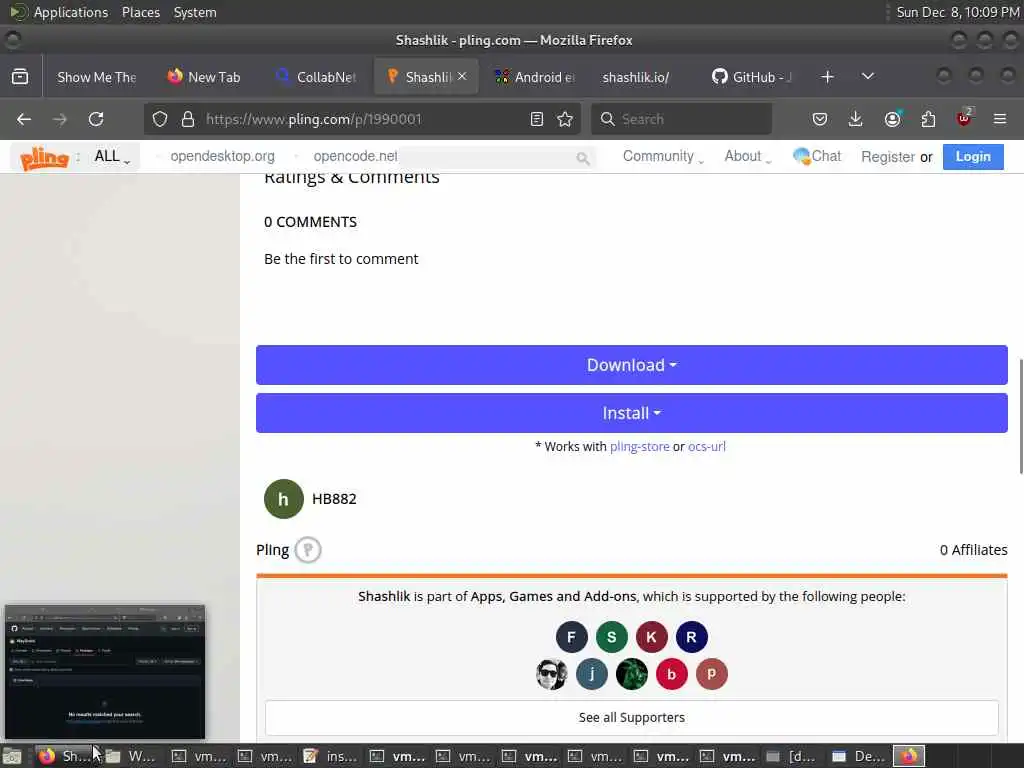The image size is (1024, 768).
Task: Switch to Show Me The tab
Action: tap(97, 77)
